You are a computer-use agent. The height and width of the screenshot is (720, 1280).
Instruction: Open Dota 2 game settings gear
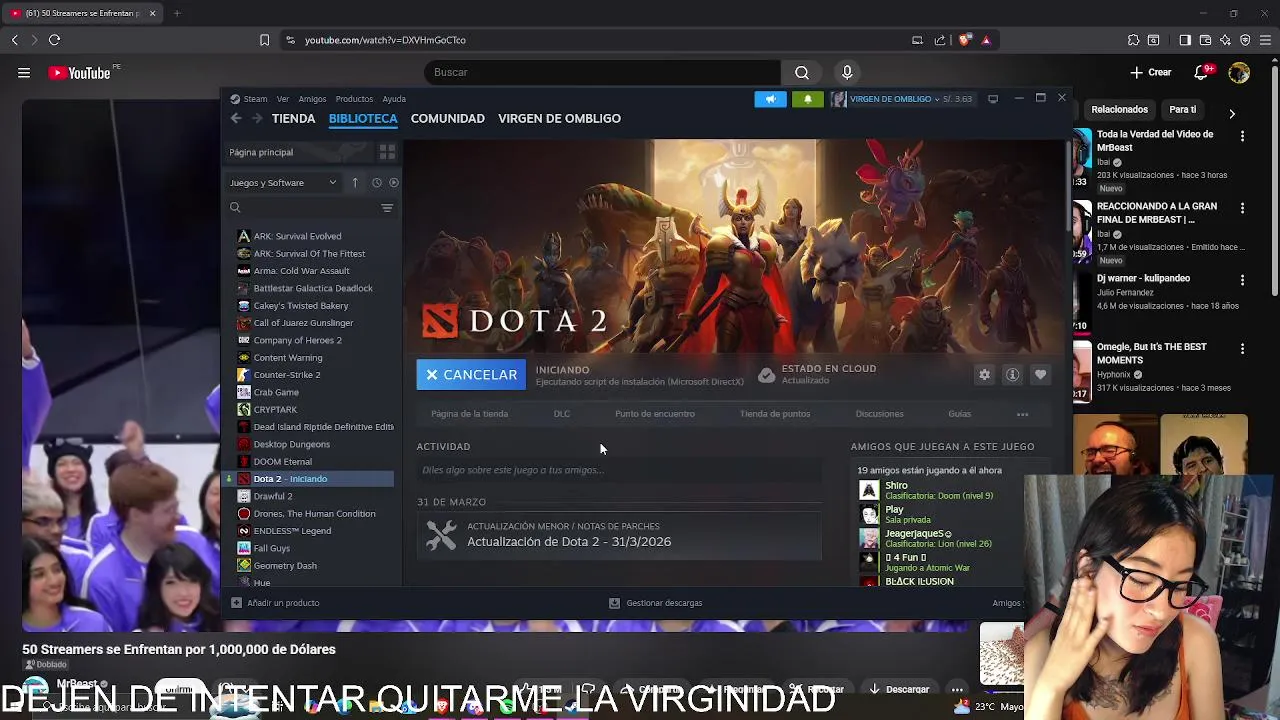tap(985, 375)
